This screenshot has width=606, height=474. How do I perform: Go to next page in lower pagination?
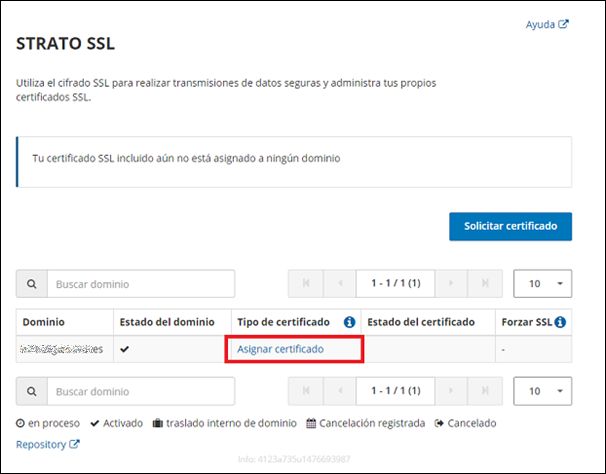(x=451, y=391)
